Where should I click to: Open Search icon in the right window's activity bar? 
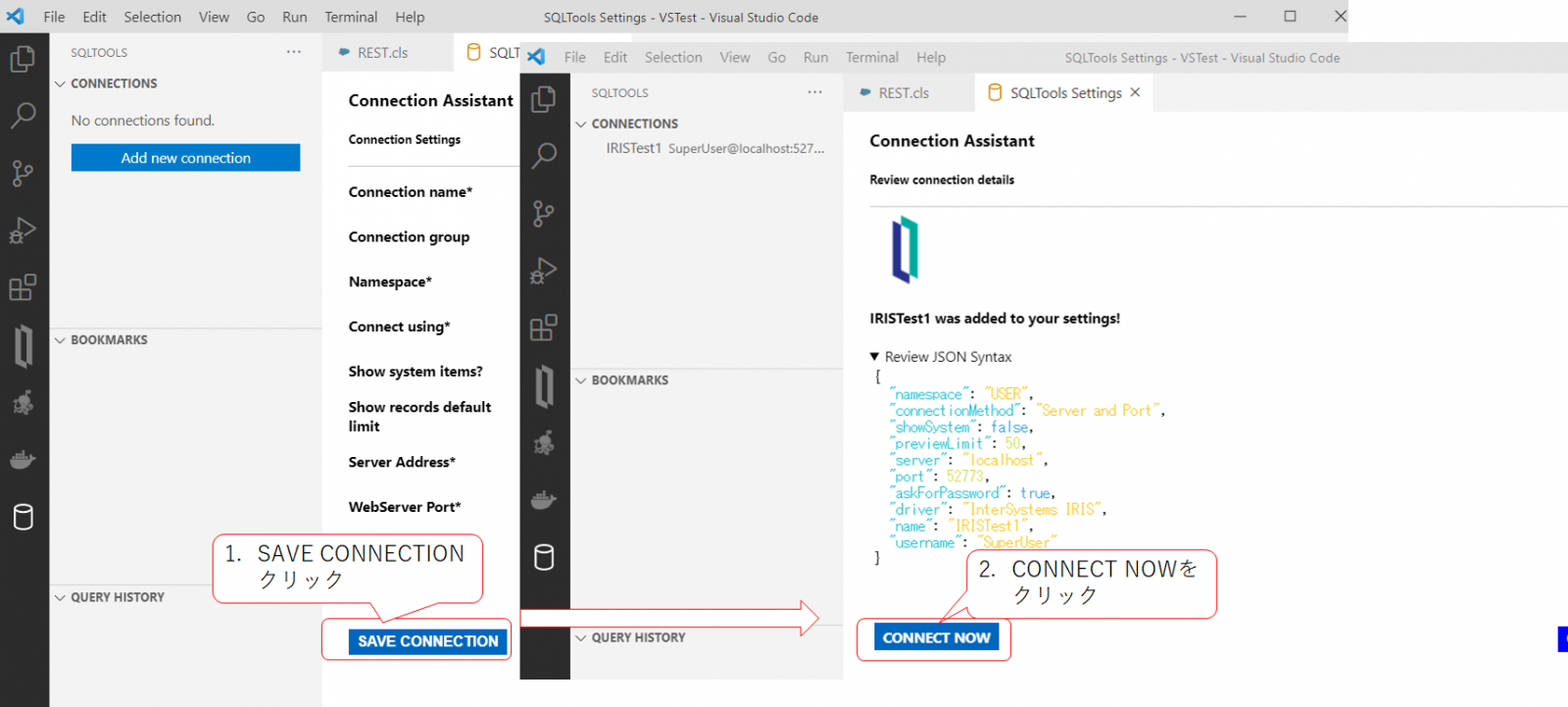tap(544, 156)
